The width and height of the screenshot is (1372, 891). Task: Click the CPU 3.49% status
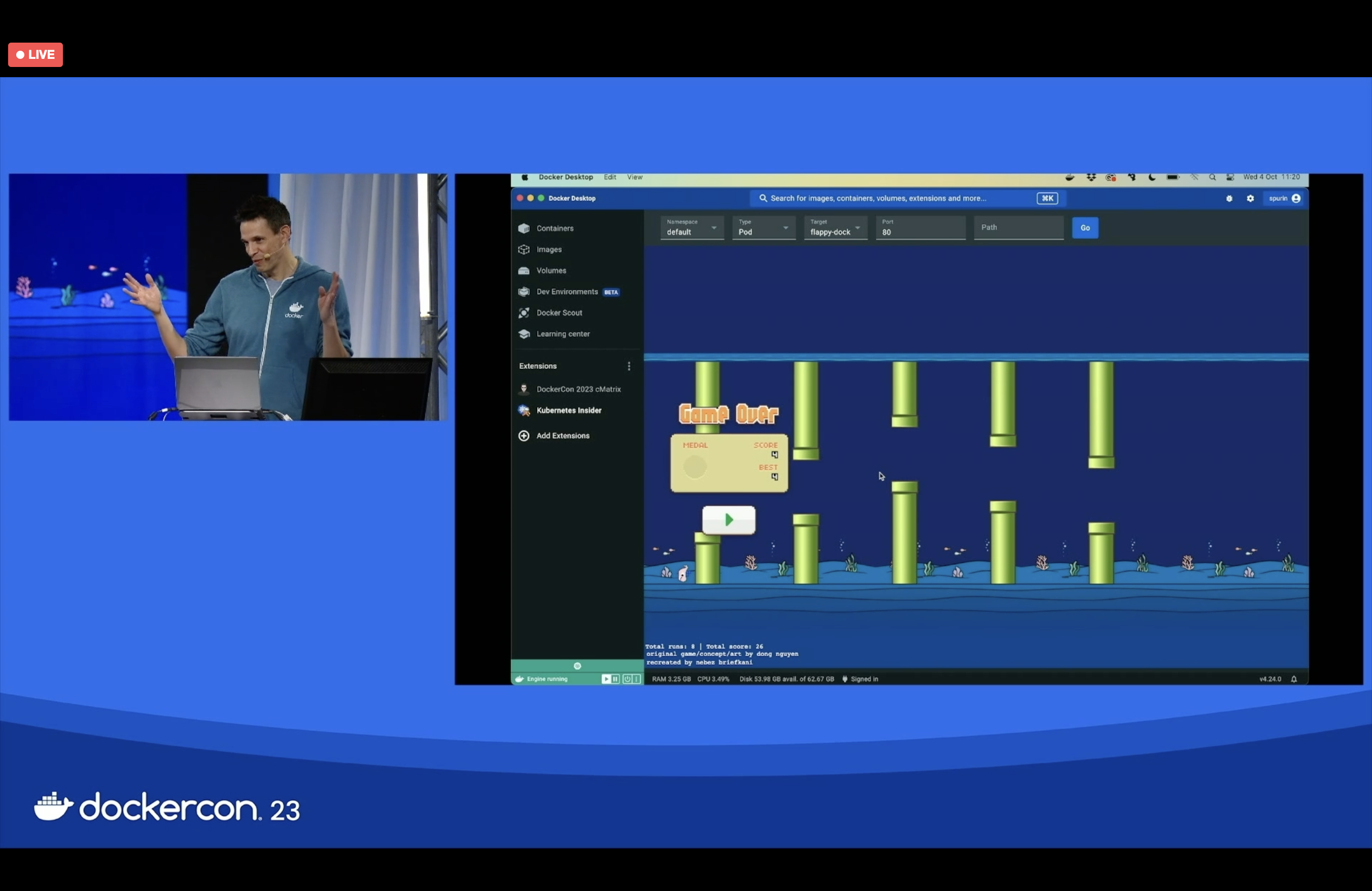(713, 679)
